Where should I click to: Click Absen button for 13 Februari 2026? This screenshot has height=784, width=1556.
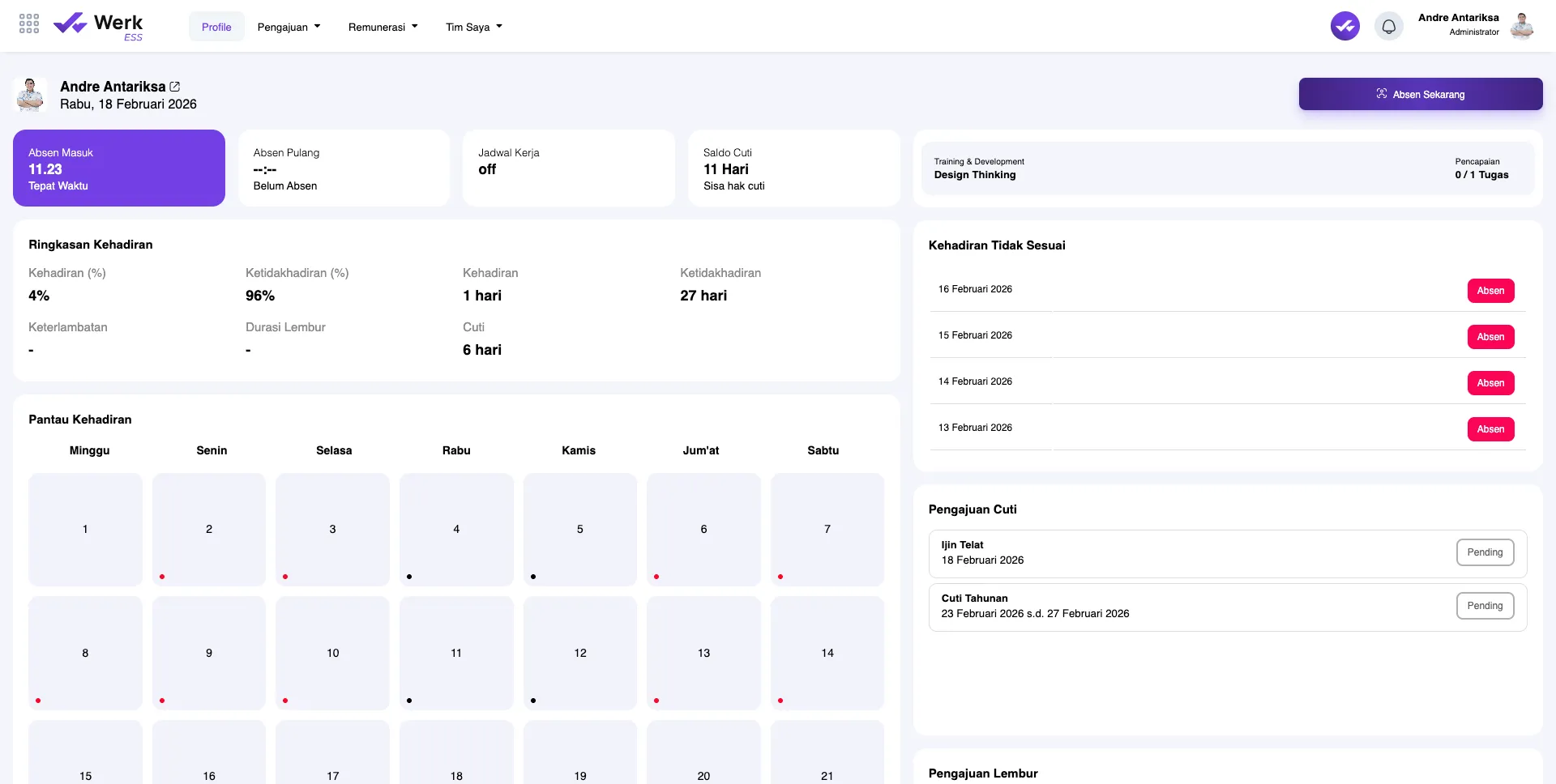point(1490,429)
